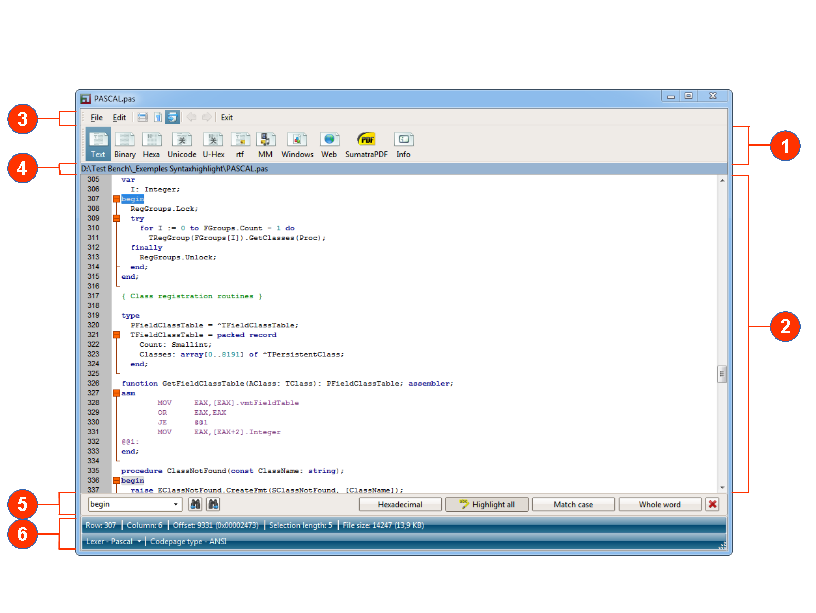The width and height of the screenshot is (816, 613).
Task: Switch to Text view mode
Action: 98,145
